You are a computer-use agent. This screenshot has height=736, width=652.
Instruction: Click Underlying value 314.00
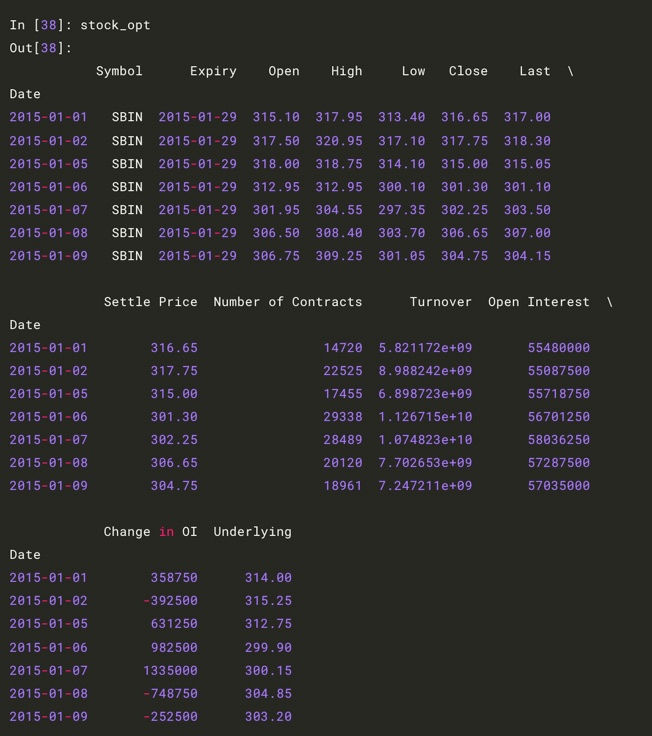(268, 578)
